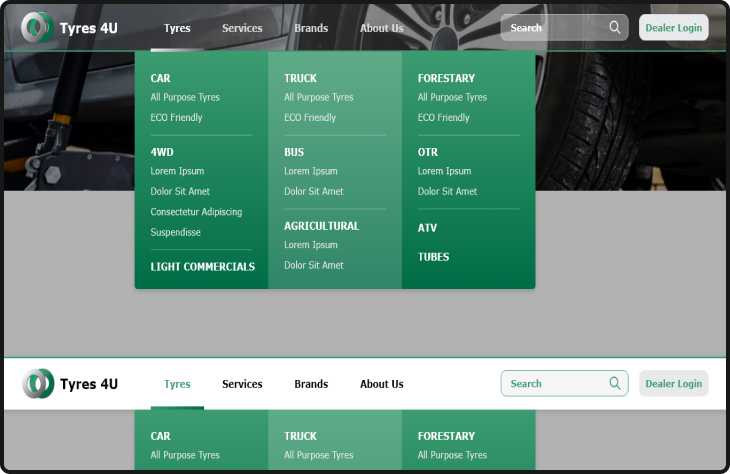Open the CAR category in the top mega menu
Screen dimensions: 730x474
pyautogui.click(x=160, y=78)
